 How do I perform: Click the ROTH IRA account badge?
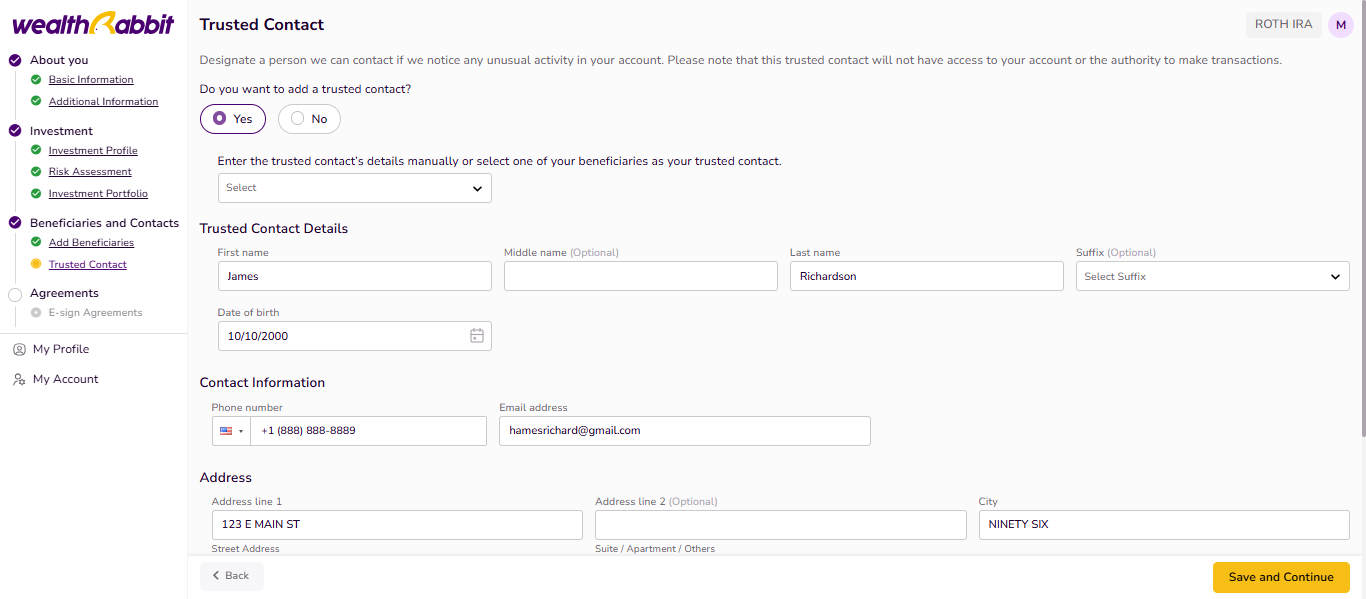pyautogui.click(x=1283, y=25)
